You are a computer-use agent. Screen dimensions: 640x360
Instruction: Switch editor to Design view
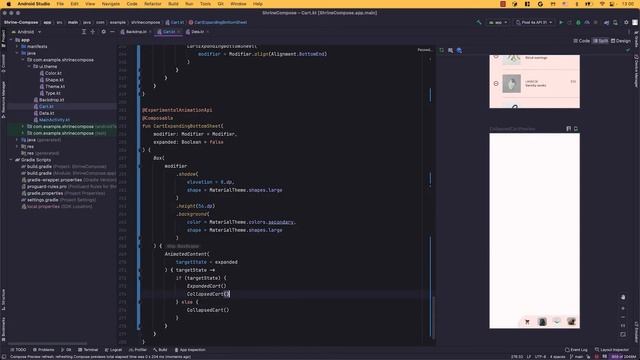coord(621,41)
